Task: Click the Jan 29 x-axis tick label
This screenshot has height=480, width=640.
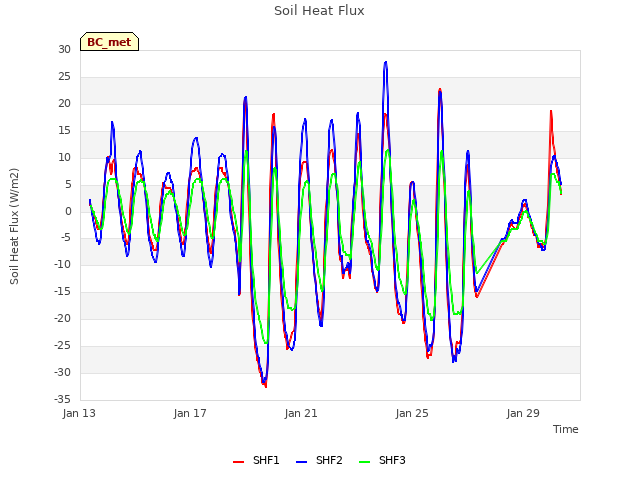Action: click(523, 413)
